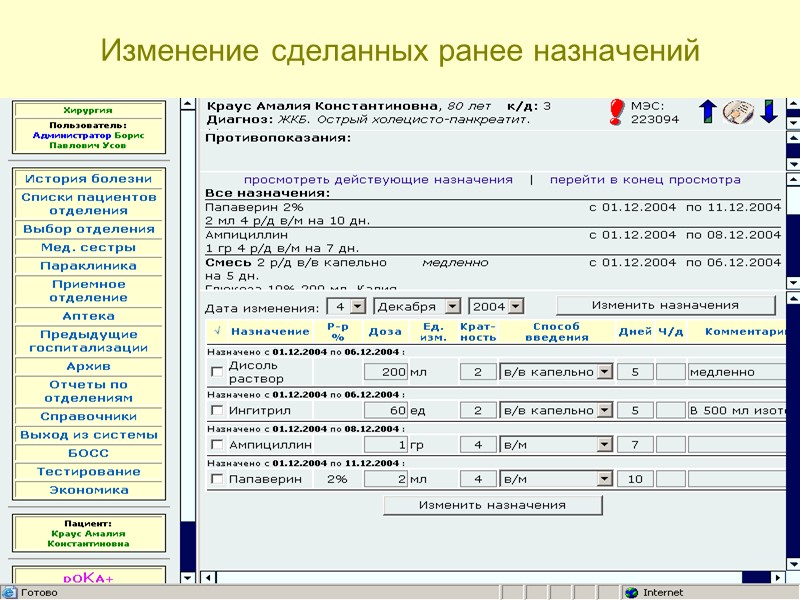Click просмотреть действующие назначения link
Image resolution: width=800 pixels, height=600 pixels.
click(x=378, y=180)
